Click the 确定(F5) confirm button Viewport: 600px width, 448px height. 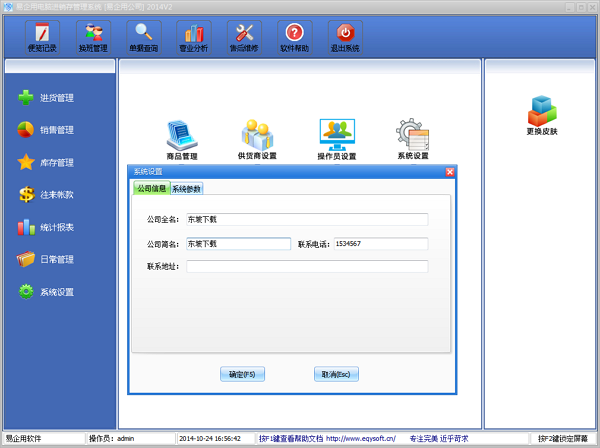[242, 374]
